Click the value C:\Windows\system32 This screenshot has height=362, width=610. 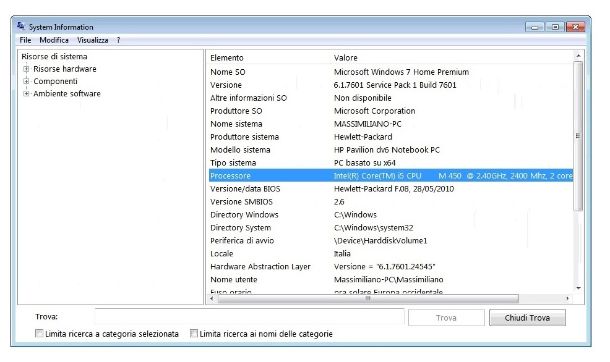click(x=373, y=228)
